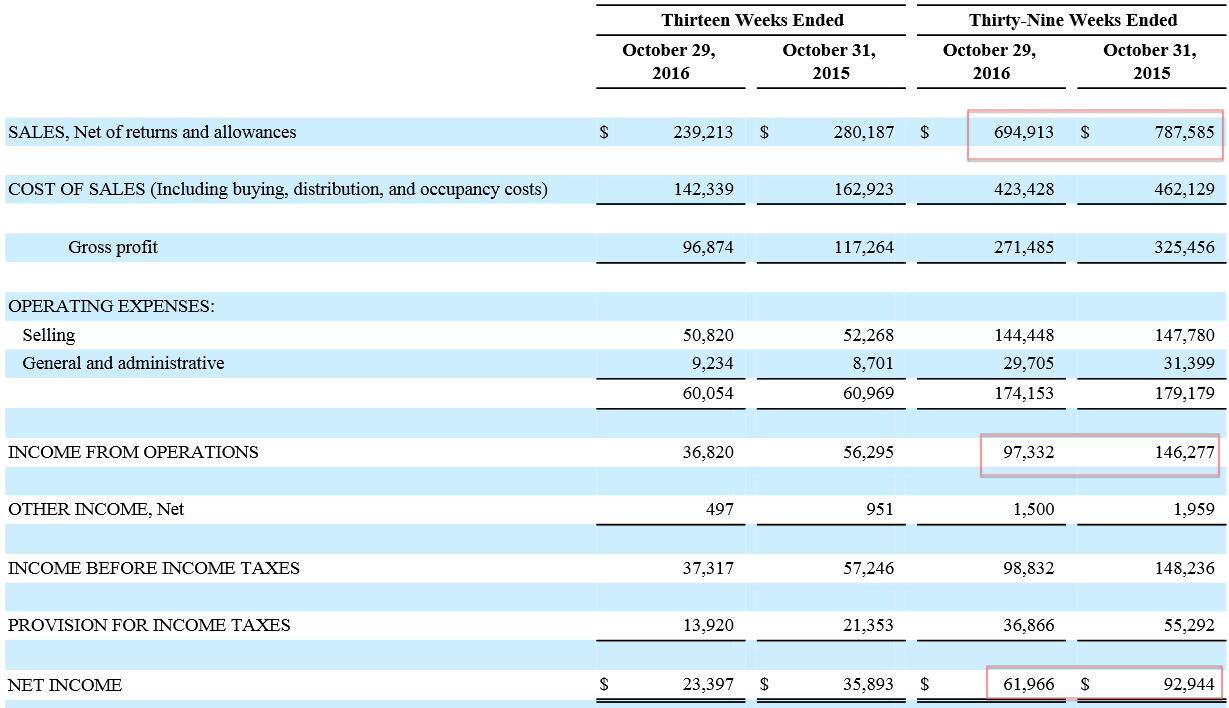
Task: Select the SALES, Net of returns row label
Action: pos(152,132)
